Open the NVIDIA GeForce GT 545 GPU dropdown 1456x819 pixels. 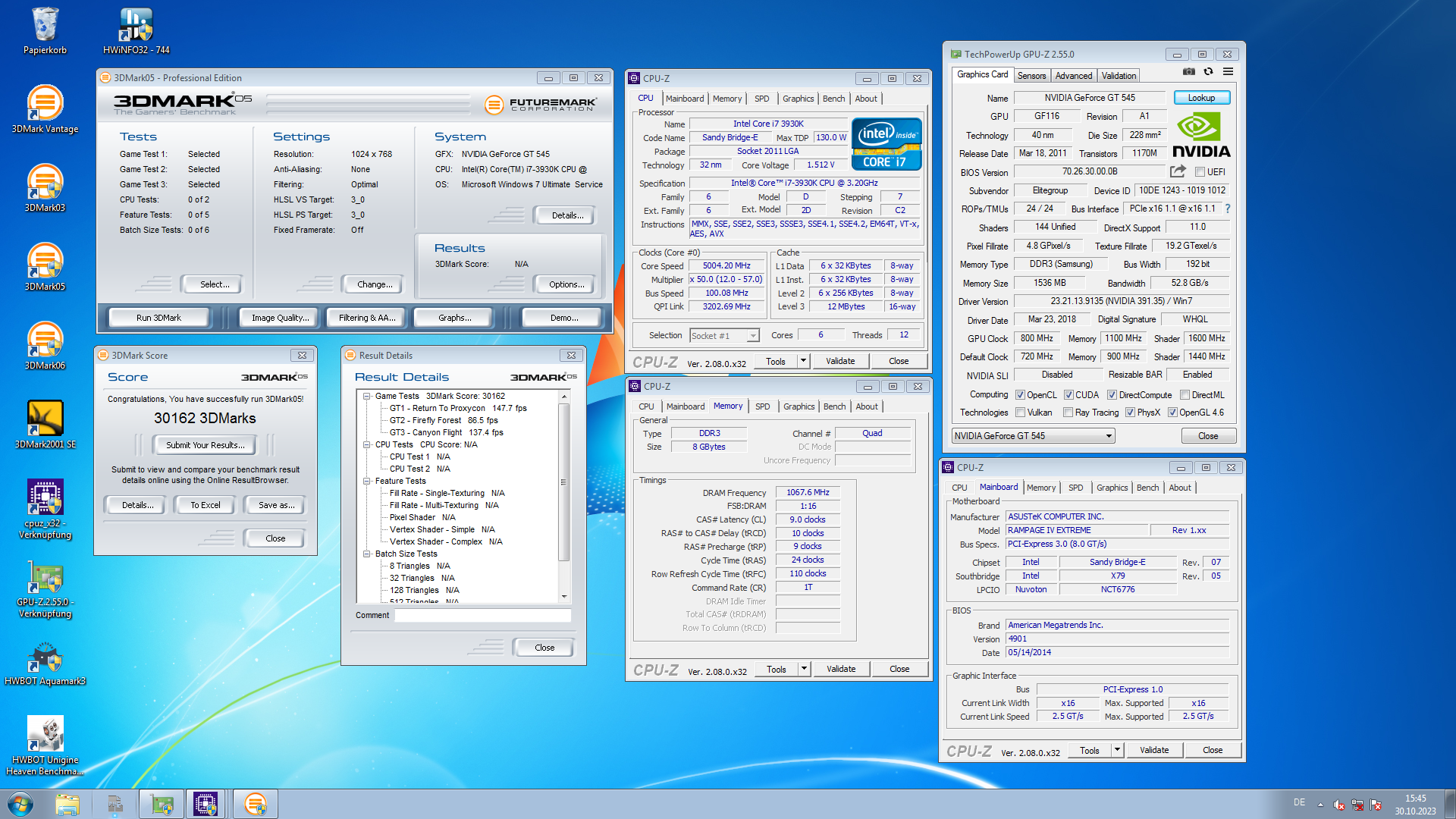1033,436
